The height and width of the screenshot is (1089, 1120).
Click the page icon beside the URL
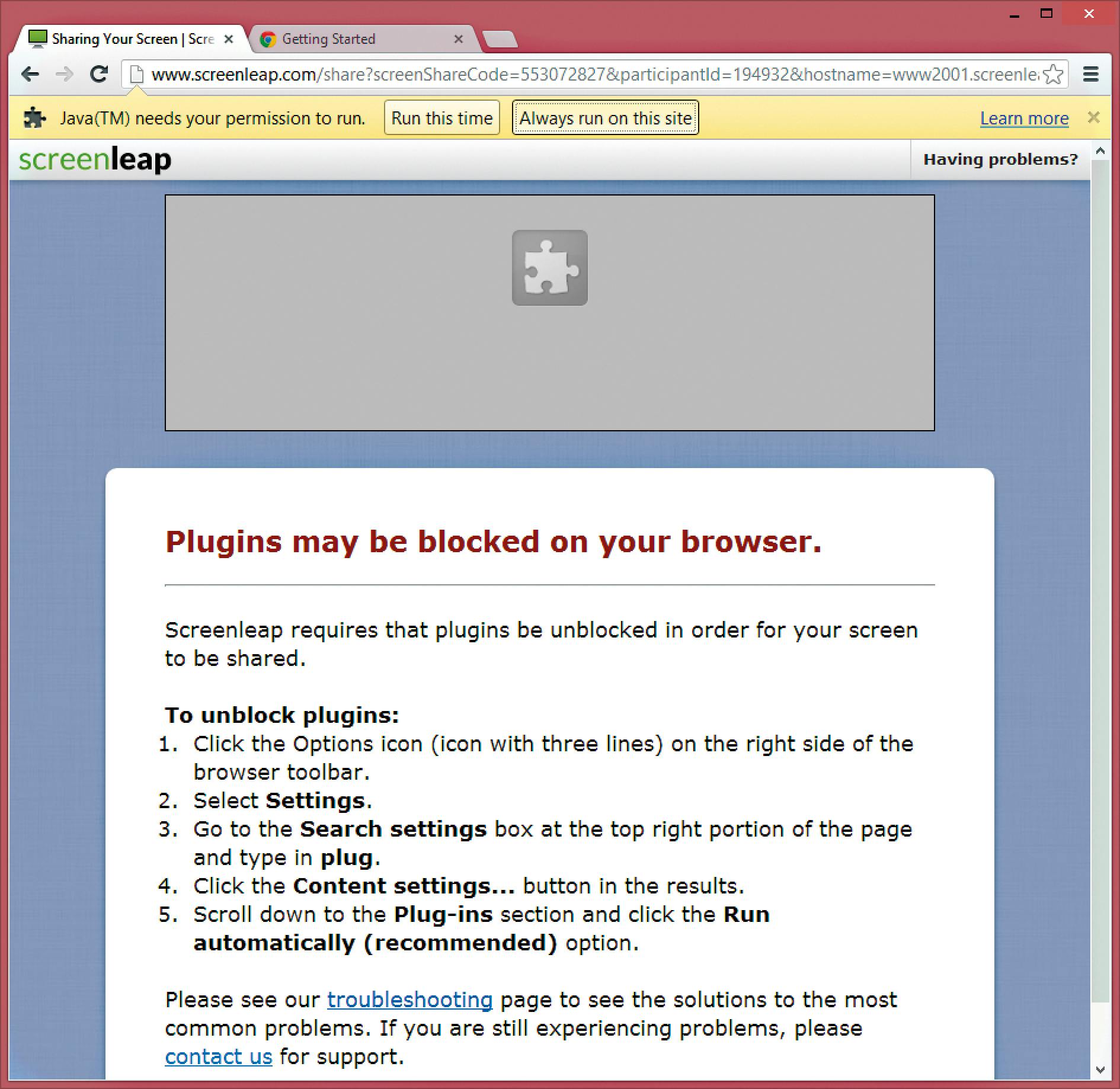click(137, 74)
